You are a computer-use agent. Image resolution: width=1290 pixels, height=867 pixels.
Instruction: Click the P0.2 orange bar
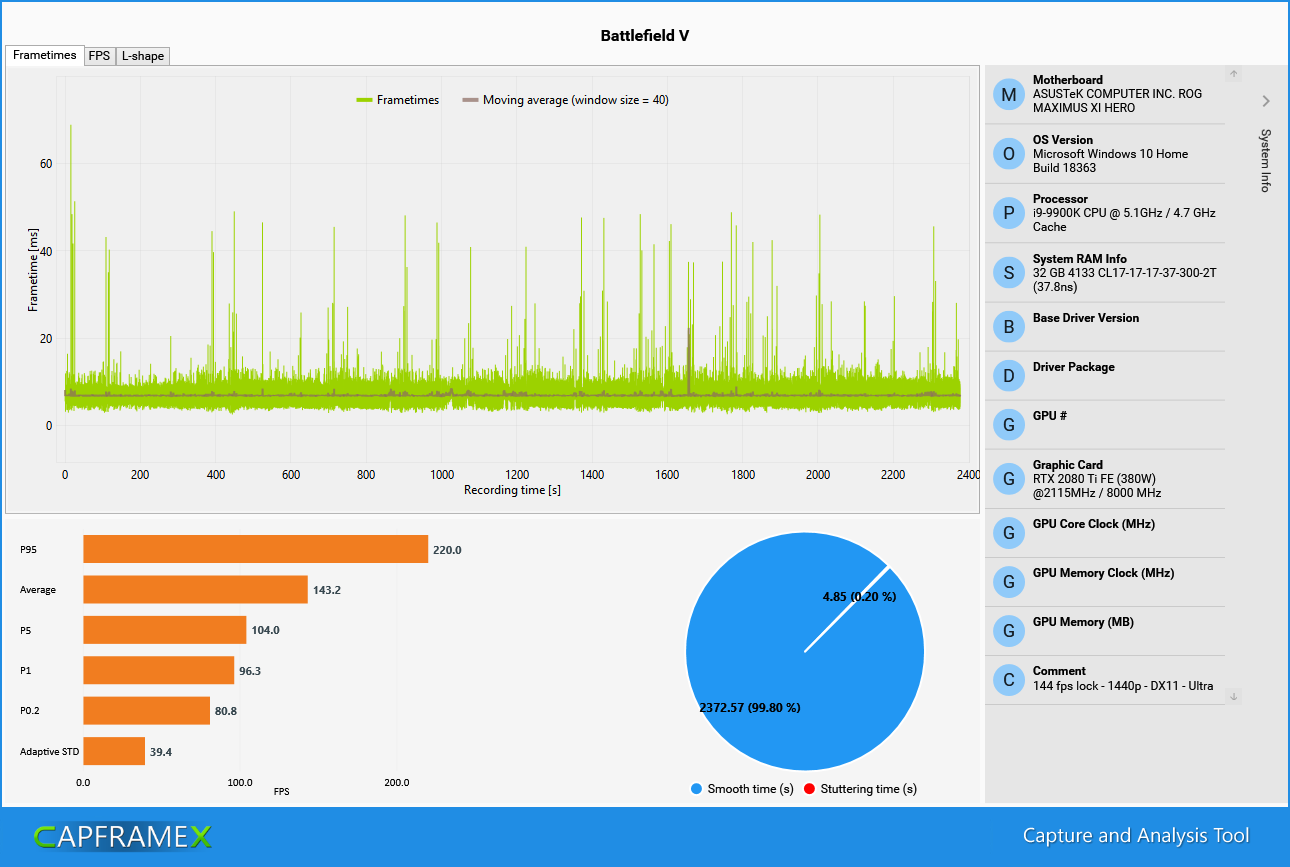pos(146,711)
